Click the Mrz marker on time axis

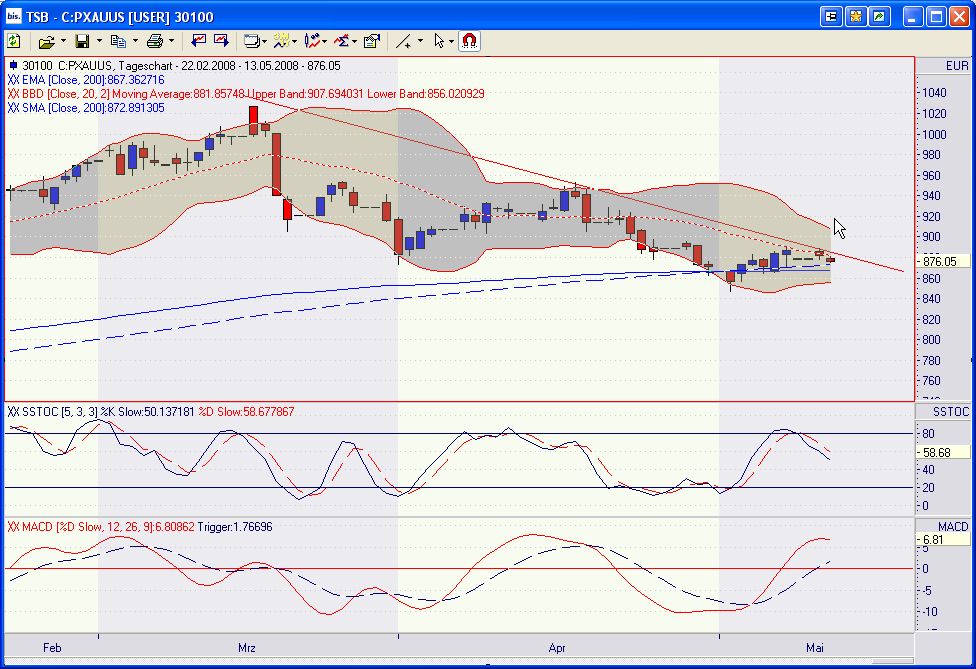point(246,648)
